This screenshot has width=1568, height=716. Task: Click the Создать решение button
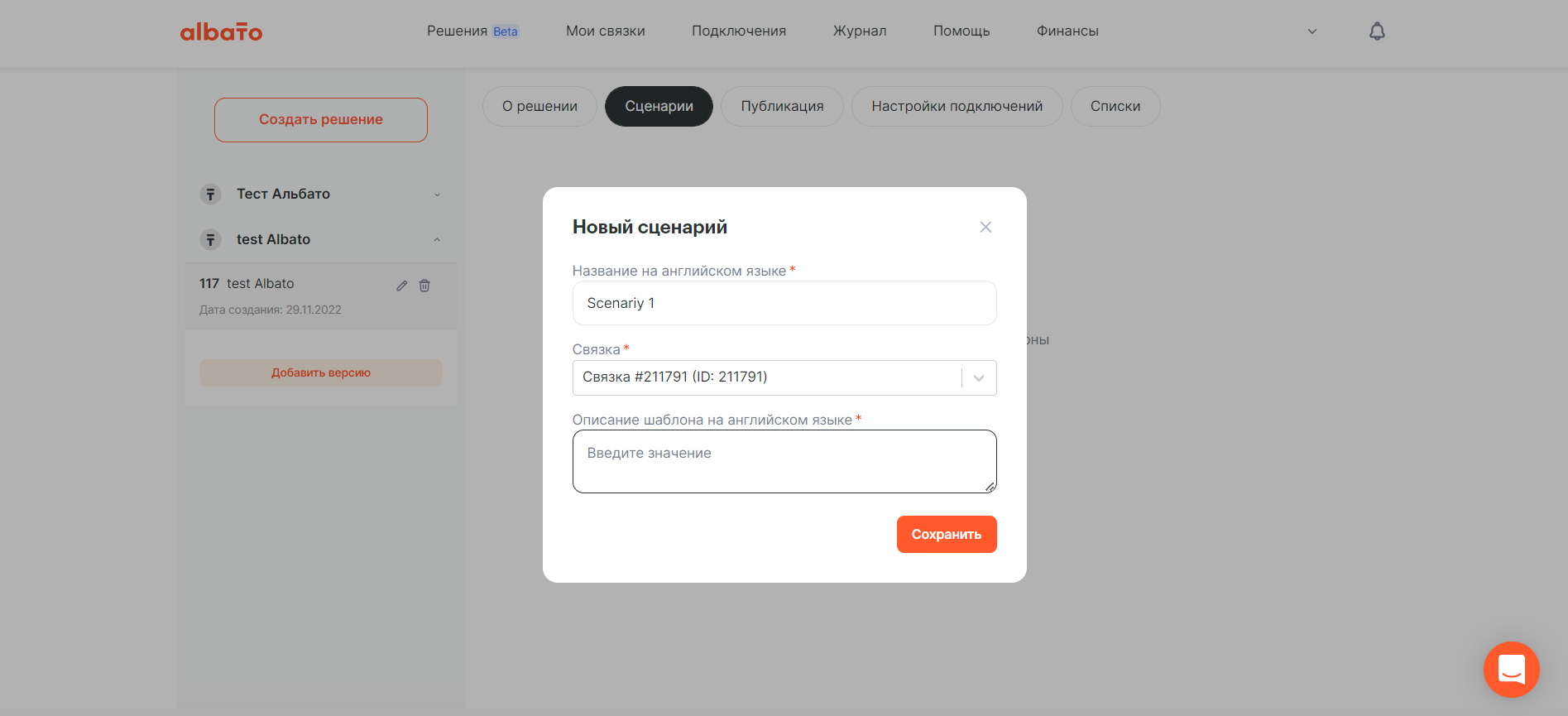(321, 119)
